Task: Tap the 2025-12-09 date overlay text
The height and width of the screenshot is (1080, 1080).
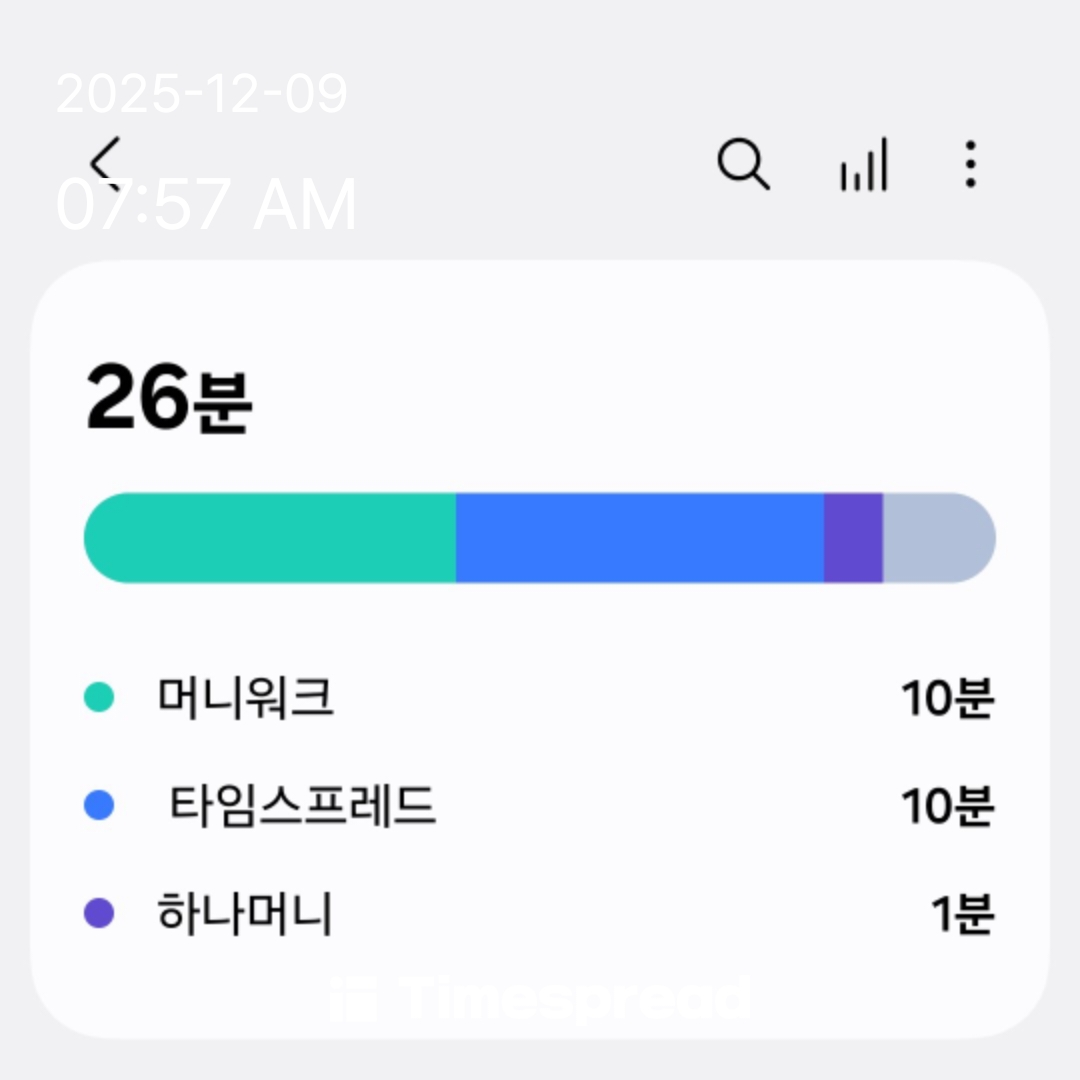Action: [x=202, y=95]
